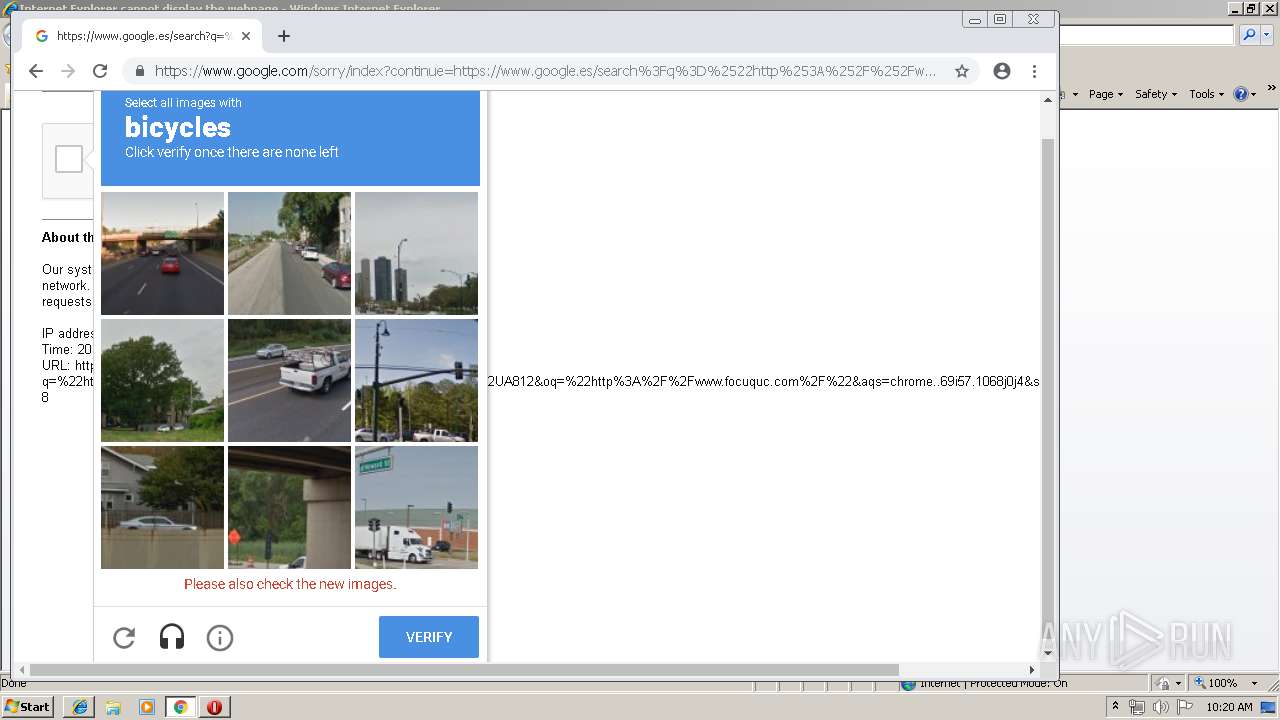The image size is (1280, 720).
Task: Select the street lamp and traffic light tile
Action: [x=416, y=380]
